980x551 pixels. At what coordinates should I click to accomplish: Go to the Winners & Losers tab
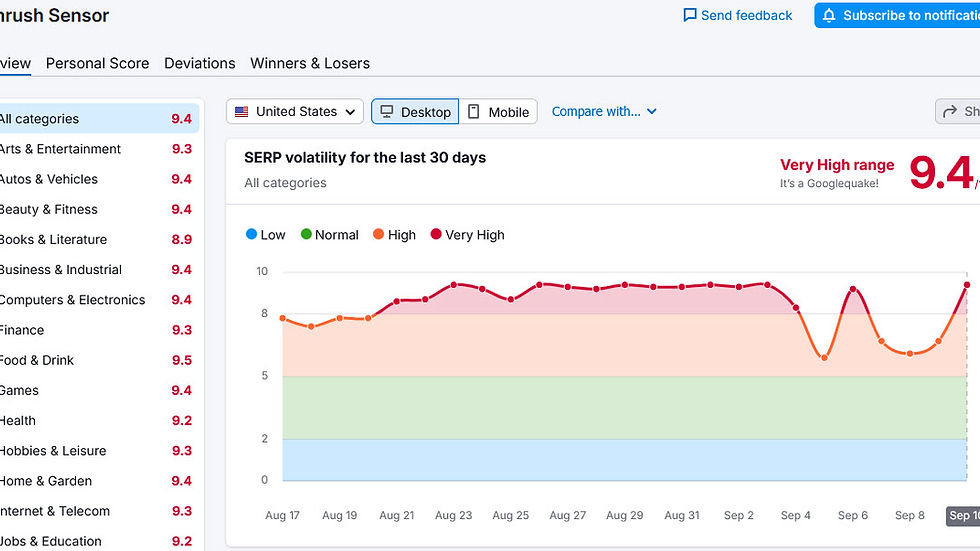[310, 63]
